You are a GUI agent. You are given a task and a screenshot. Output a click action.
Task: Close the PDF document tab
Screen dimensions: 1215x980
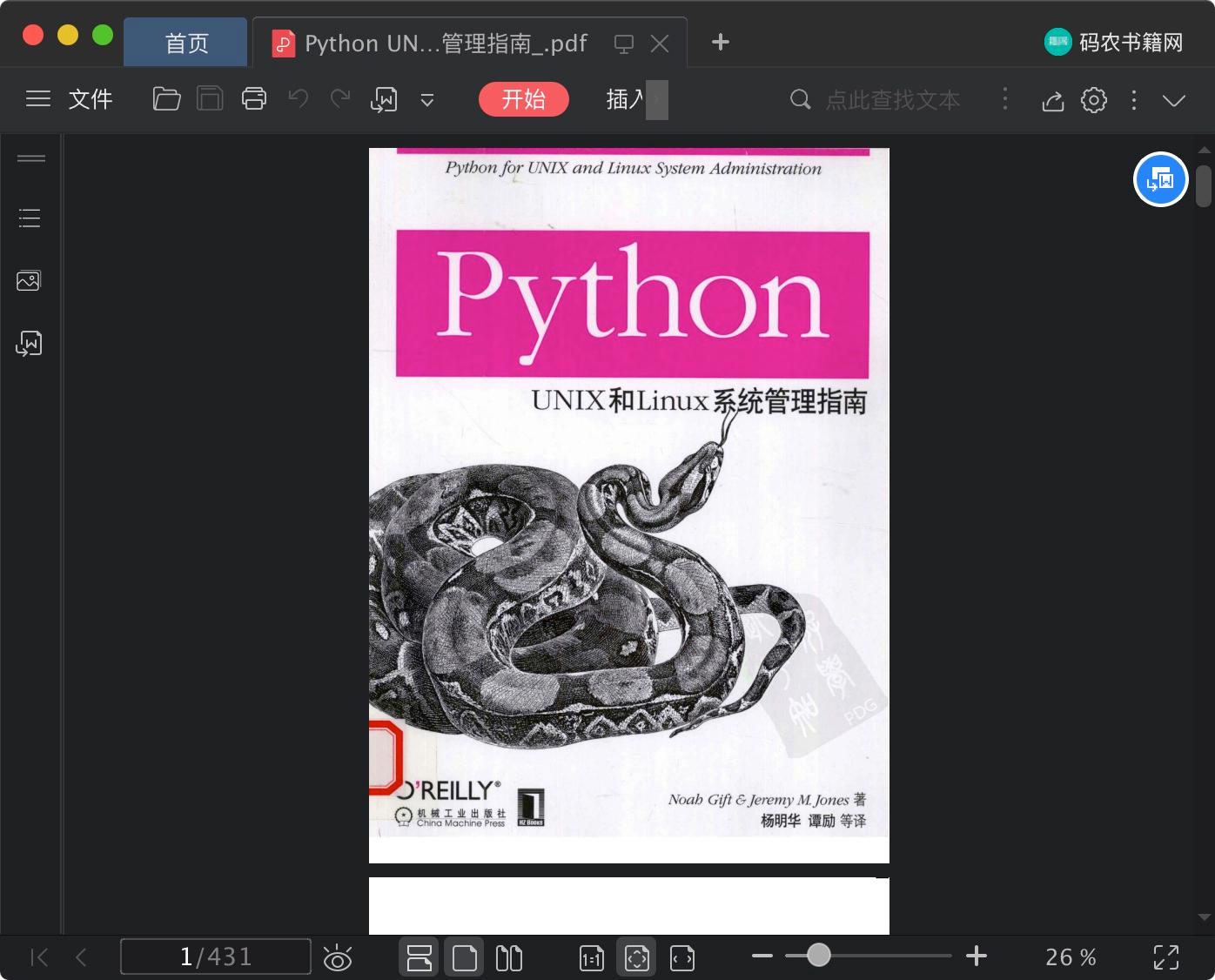point(660,44)
